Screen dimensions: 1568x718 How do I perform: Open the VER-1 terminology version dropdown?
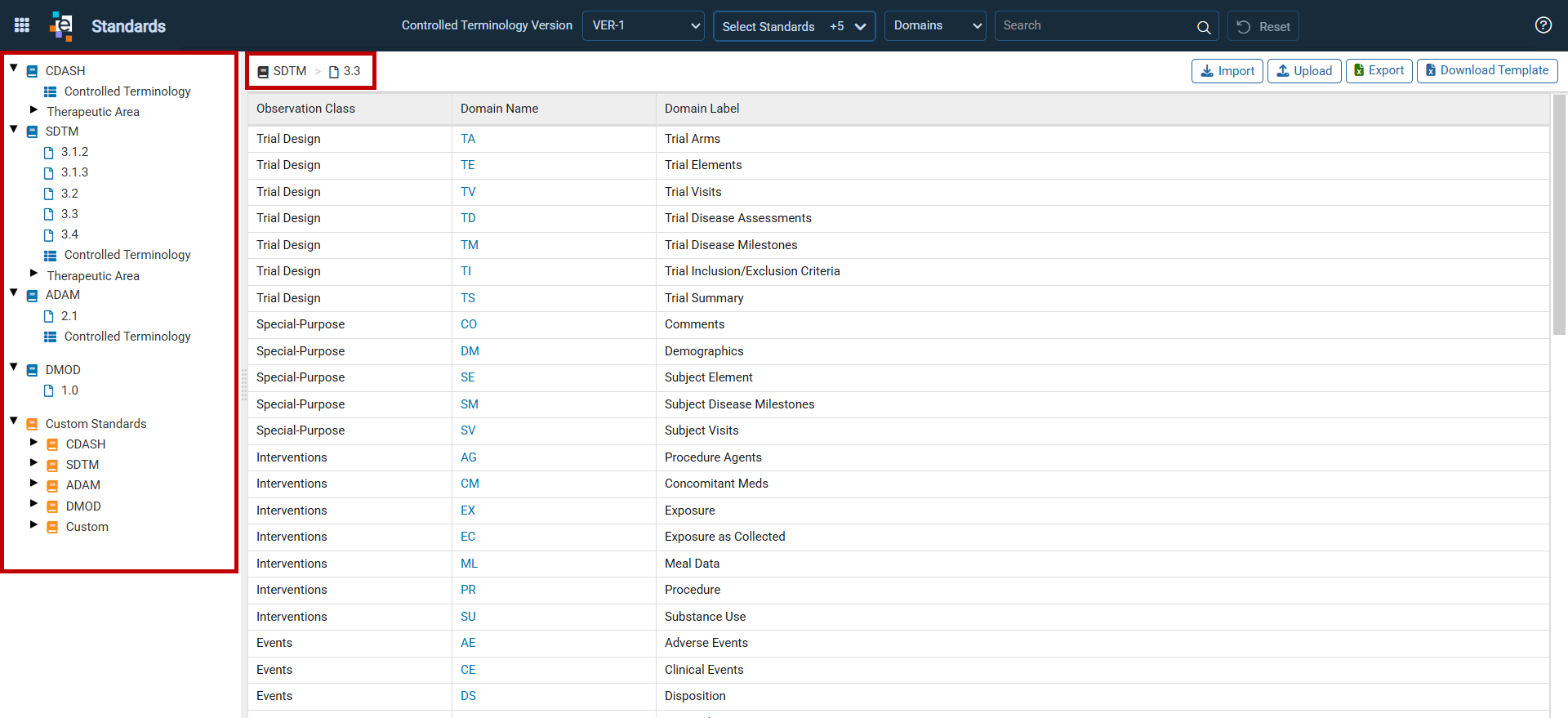(644, 25)
